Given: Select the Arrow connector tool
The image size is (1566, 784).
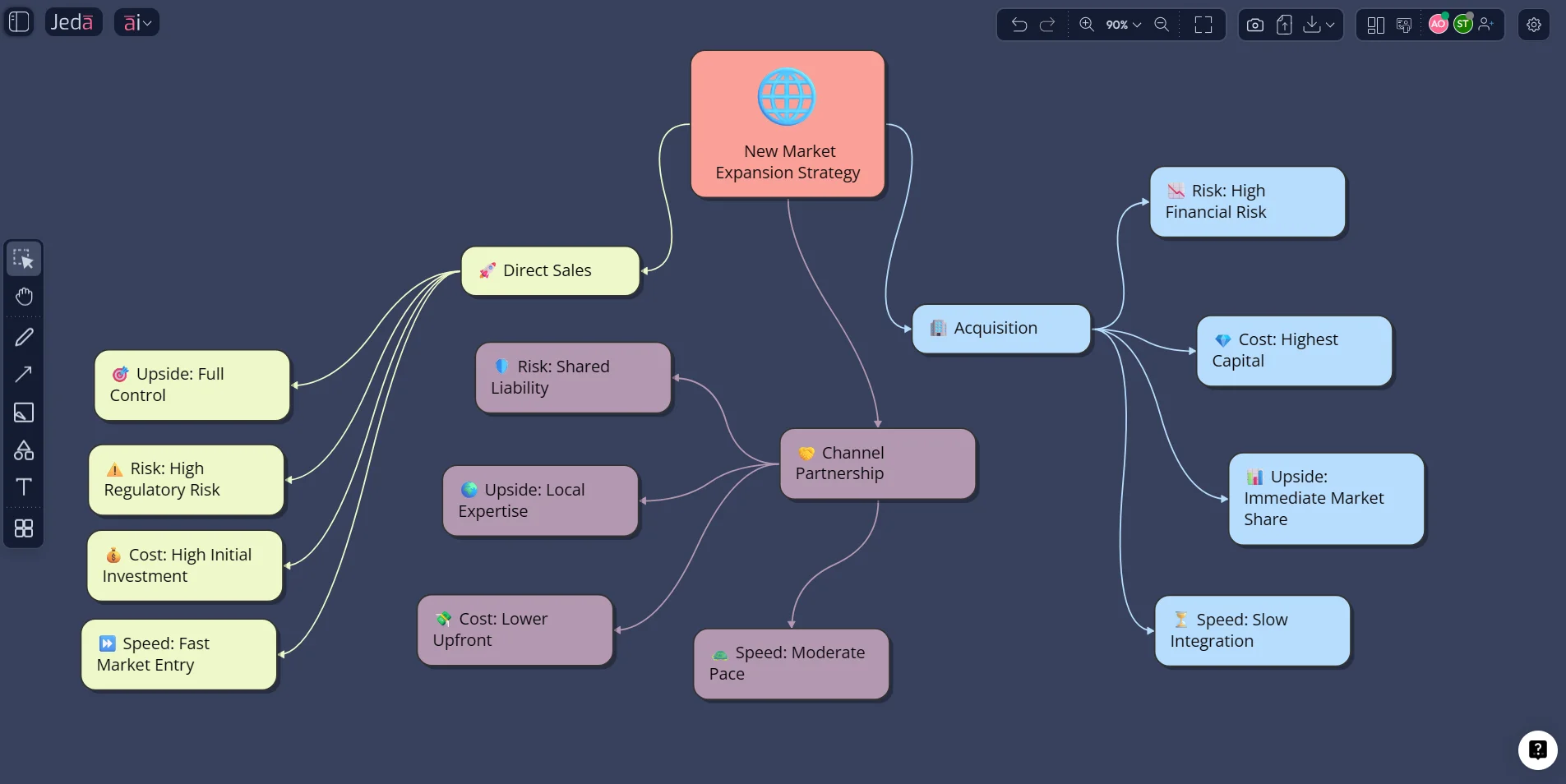Looking at the screenshot, I should click(25, 375).
